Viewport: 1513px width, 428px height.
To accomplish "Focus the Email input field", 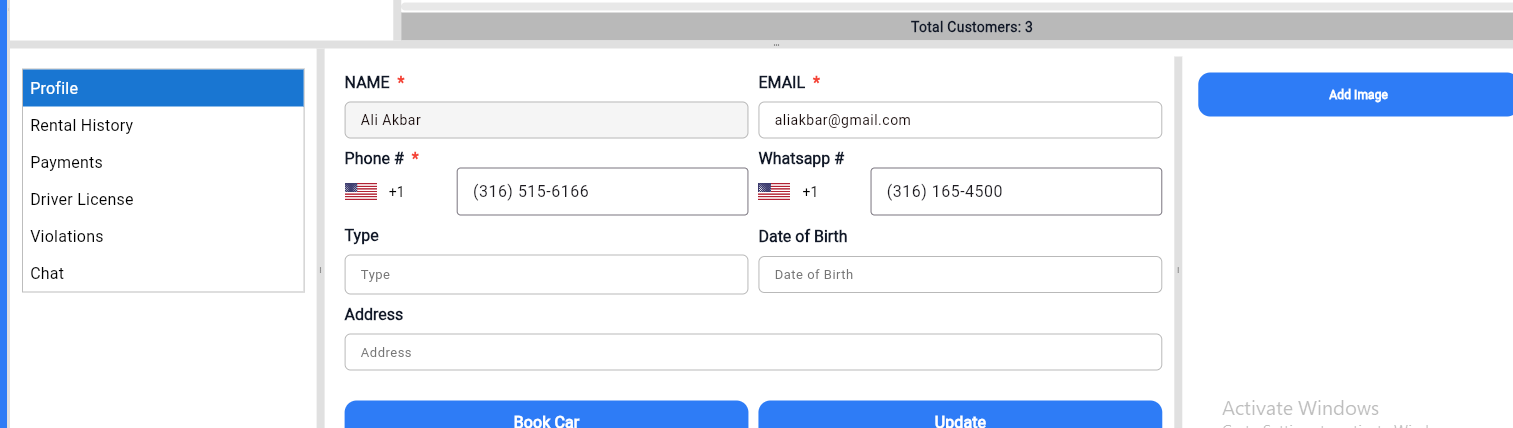I will (960, 120).
